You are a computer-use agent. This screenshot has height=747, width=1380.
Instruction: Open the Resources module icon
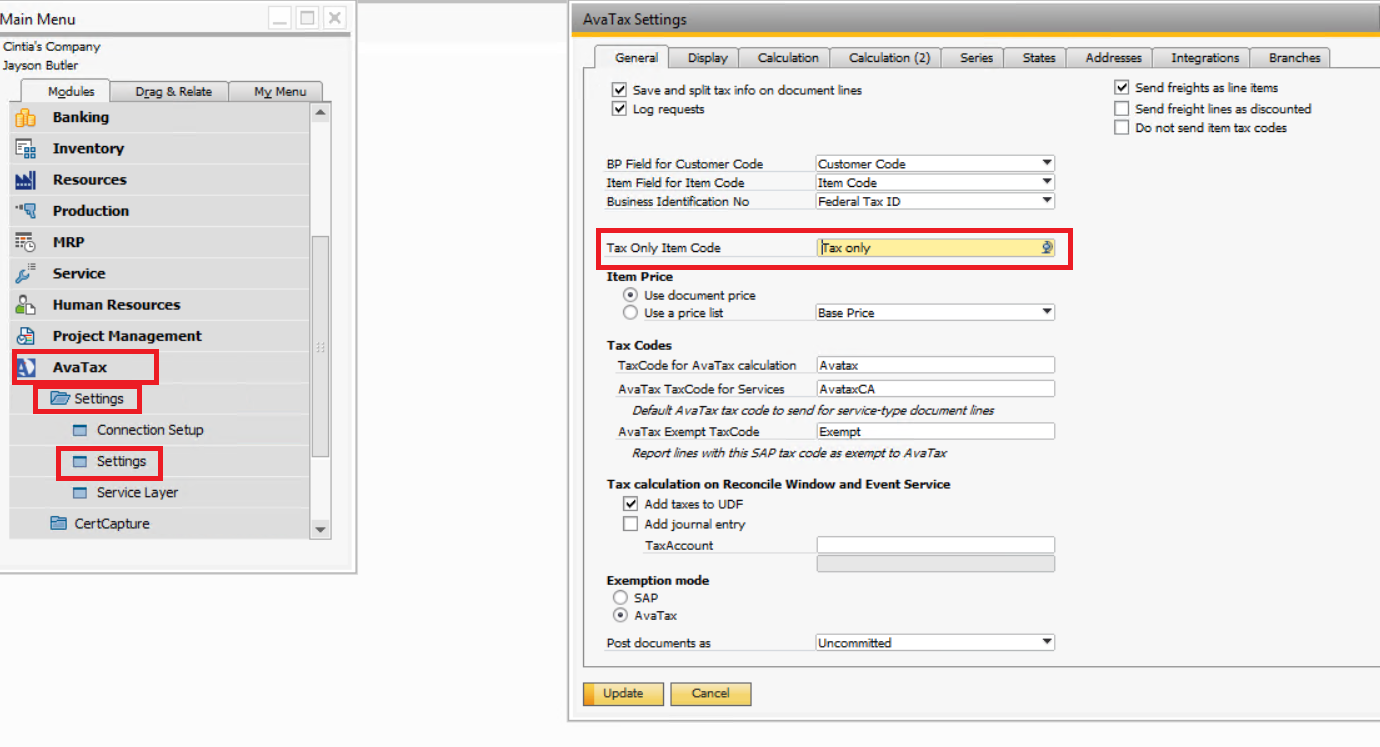(26, 180)
